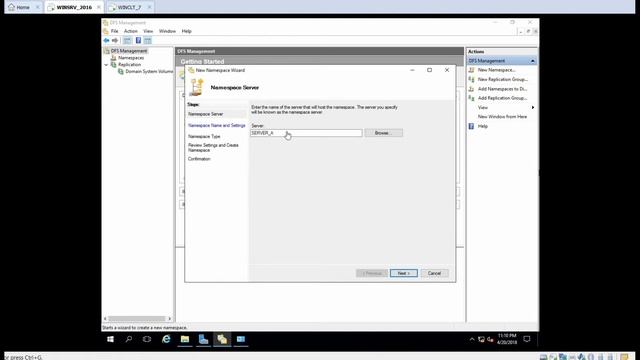Open File Explorer from taskbar
Screen dimensions: 640x360
click(x=185, y=339)
